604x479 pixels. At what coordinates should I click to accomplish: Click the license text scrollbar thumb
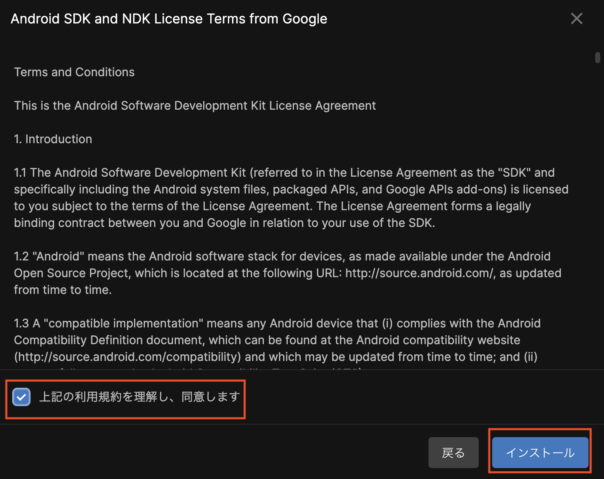(x=597, y=58)
